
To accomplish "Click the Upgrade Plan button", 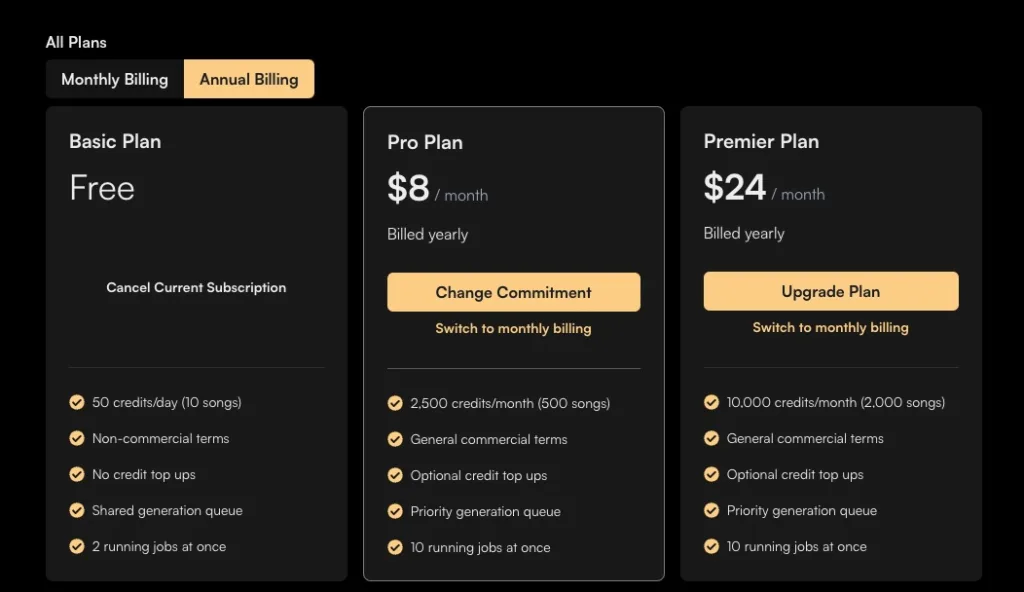I will pos(830,291).
